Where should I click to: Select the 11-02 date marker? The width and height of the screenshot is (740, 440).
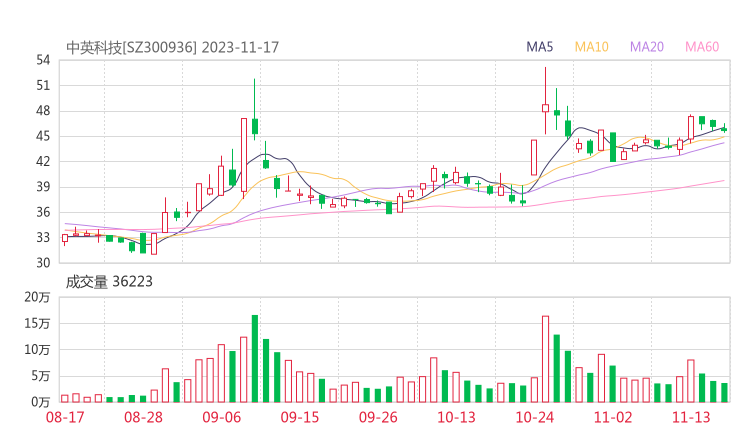(613, 417)
